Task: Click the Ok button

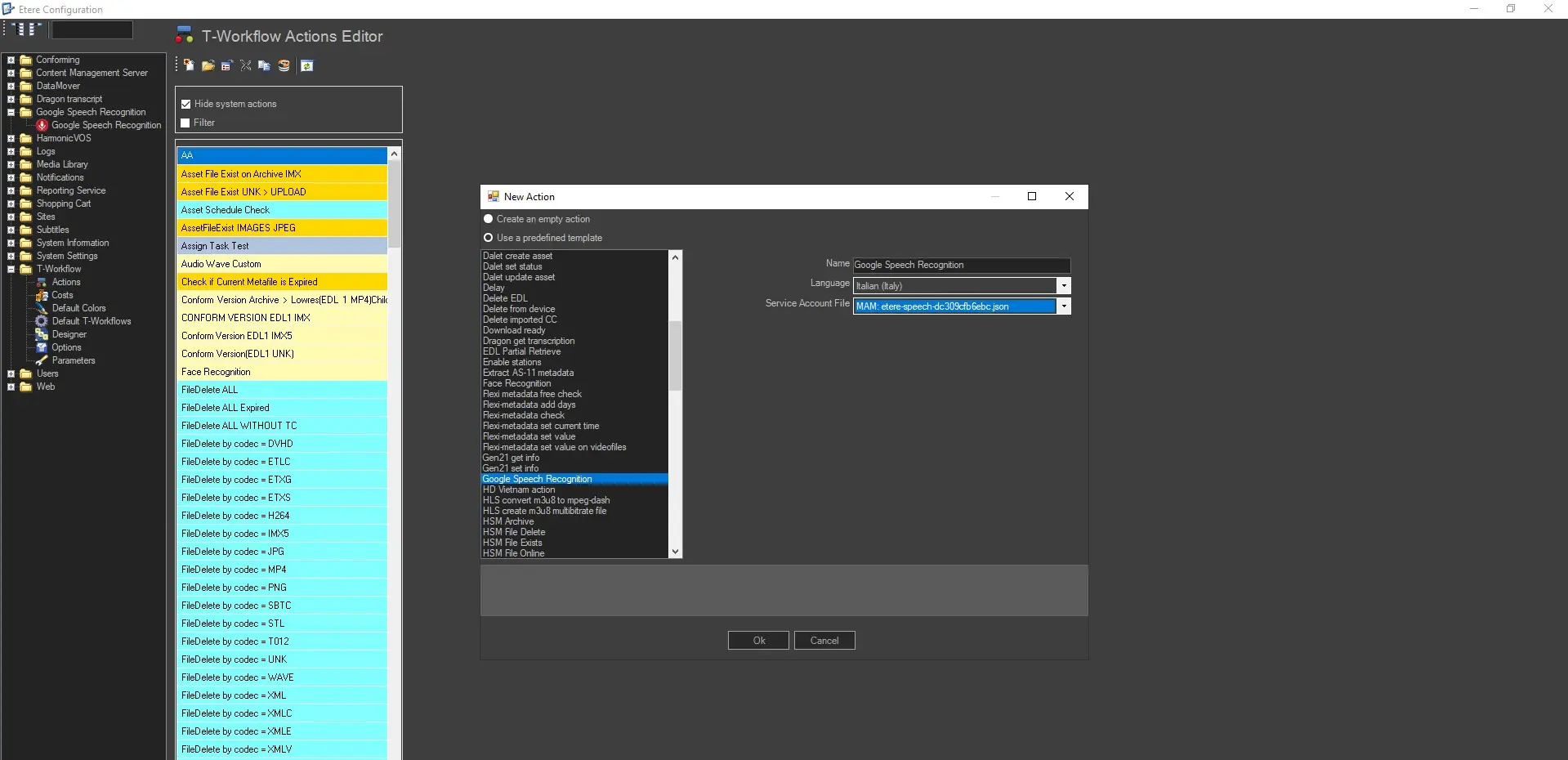Action: click(758, 641)
